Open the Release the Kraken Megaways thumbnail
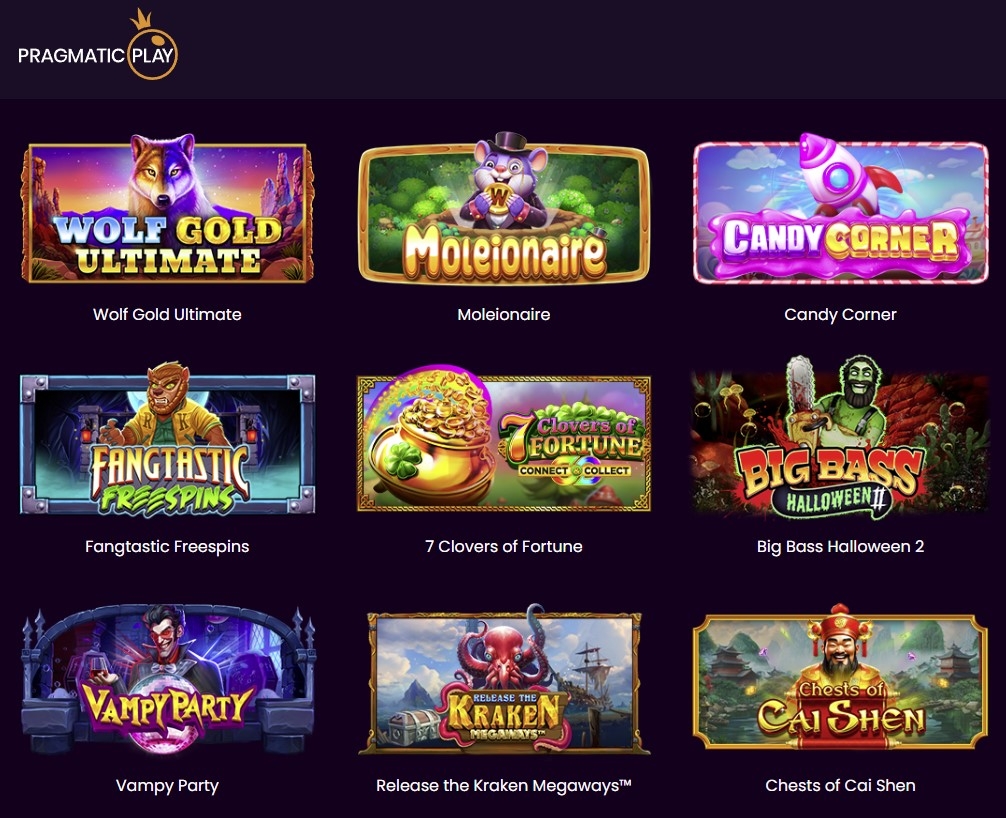The width and height of the screenshot is (1006, 818). 504,679
